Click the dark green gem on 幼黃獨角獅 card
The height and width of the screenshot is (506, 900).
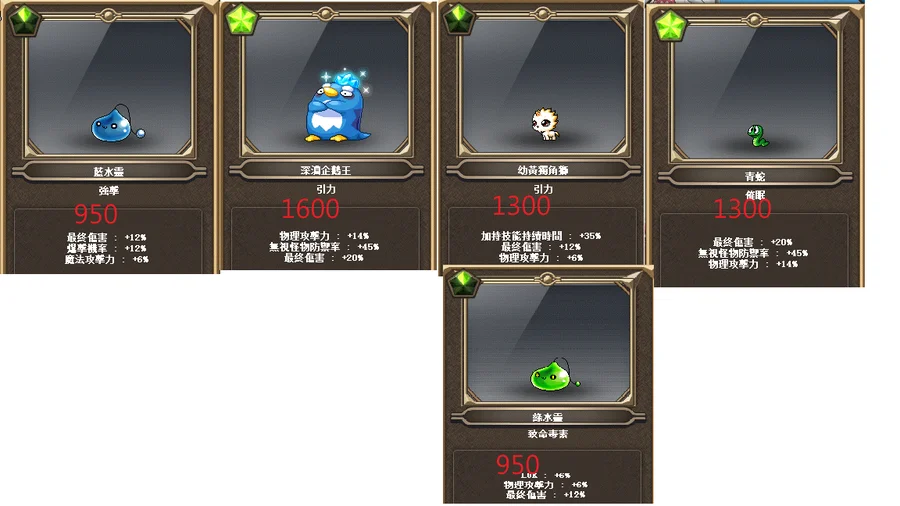(x=458, y=19)
